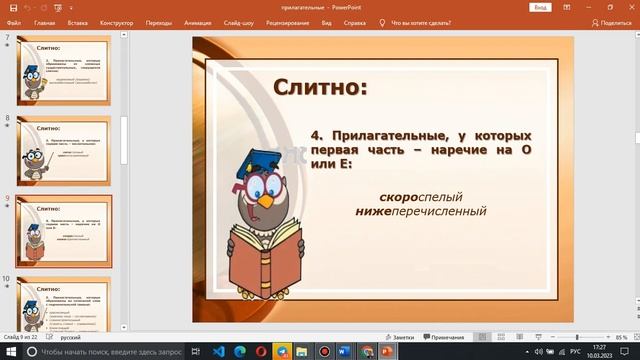Open the Рецензирование tab
This screenshot has height=360, width=640.
point(287,23)
